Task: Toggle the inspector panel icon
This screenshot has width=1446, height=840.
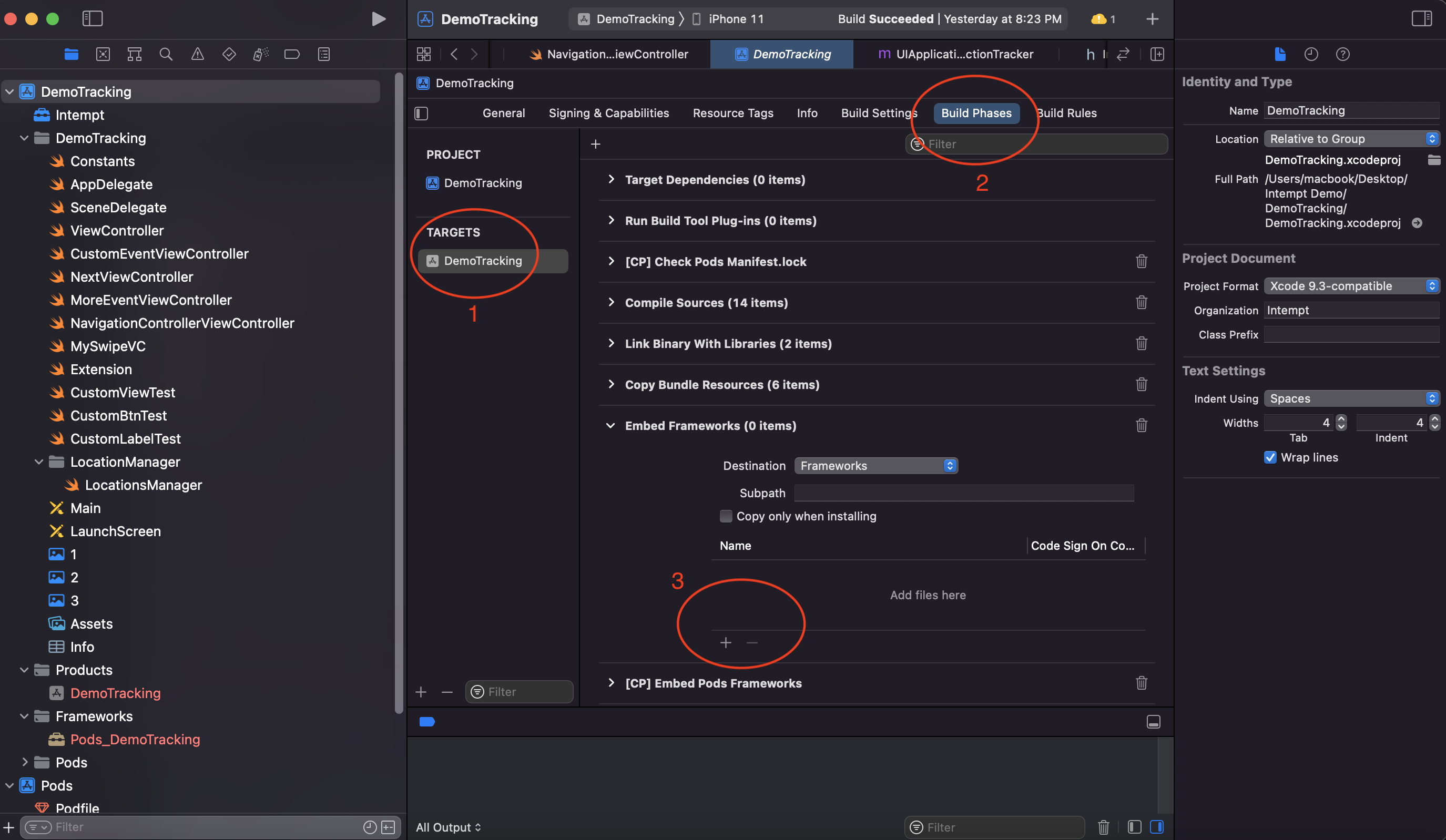Action: click(1421, 19)
